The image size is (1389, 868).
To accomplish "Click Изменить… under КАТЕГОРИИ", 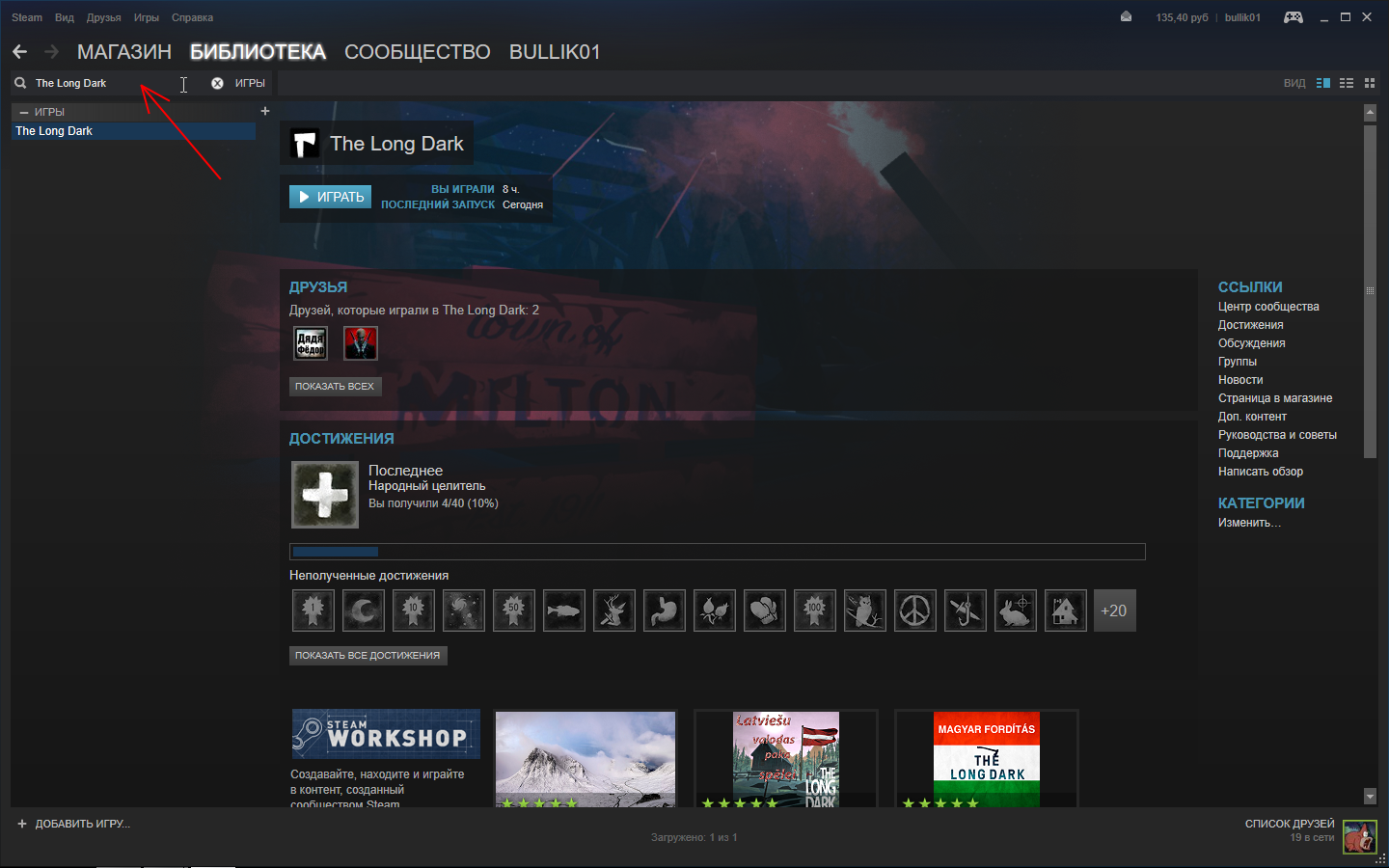I will (1249, 523).
